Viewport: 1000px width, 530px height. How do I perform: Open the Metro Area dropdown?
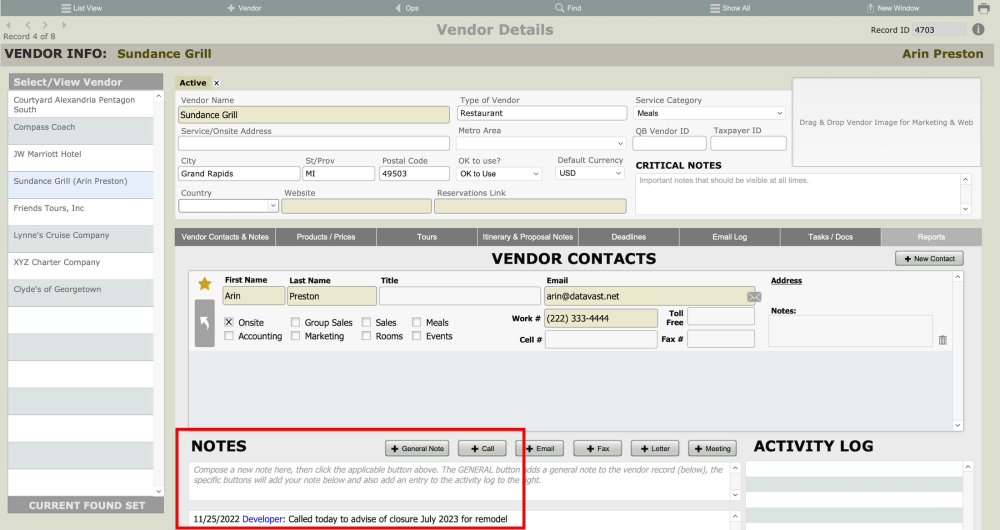541,144
